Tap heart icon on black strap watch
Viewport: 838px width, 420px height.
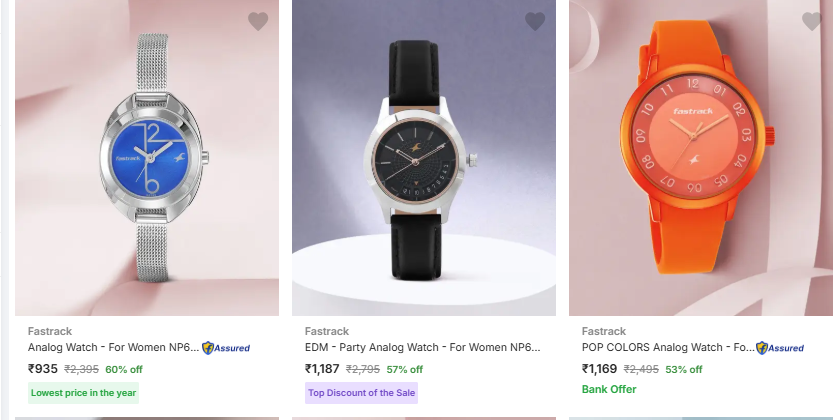point(535,21)
